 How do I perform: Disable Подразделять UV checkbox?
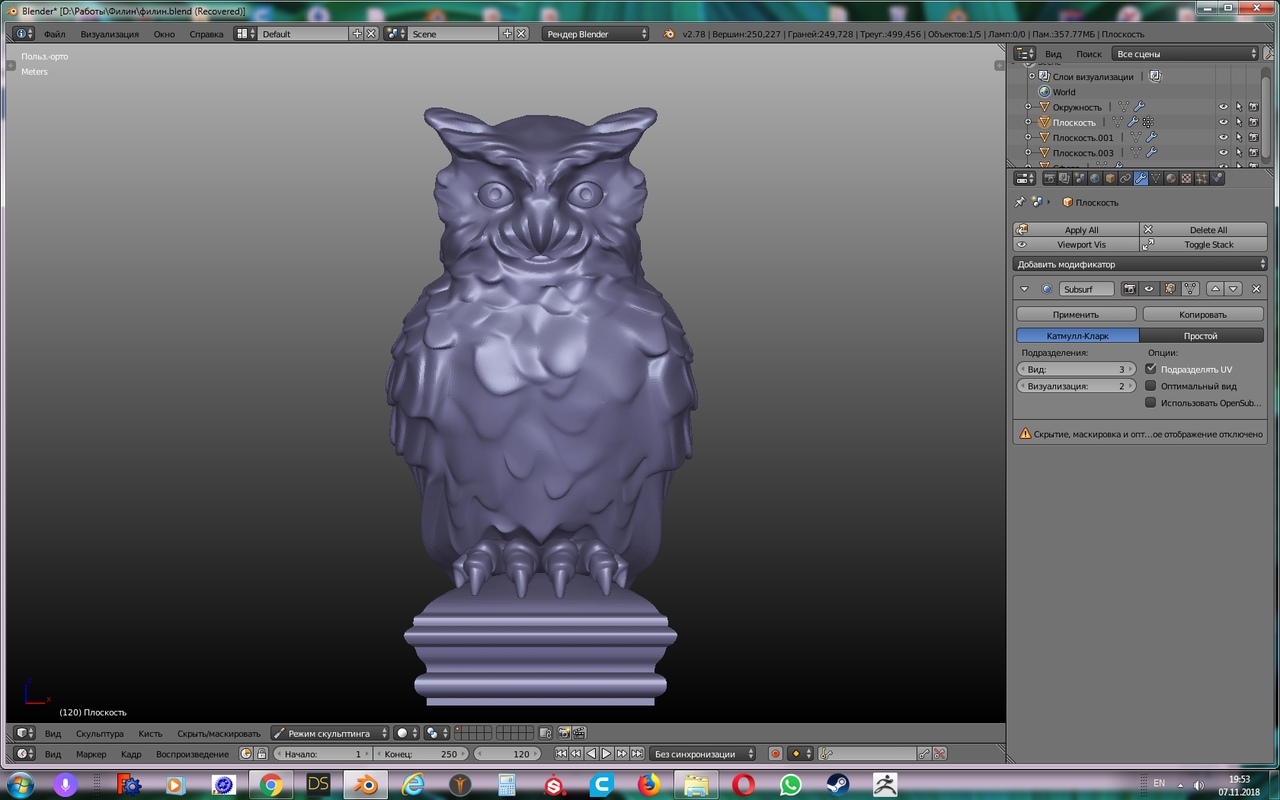pos(1150,369)
